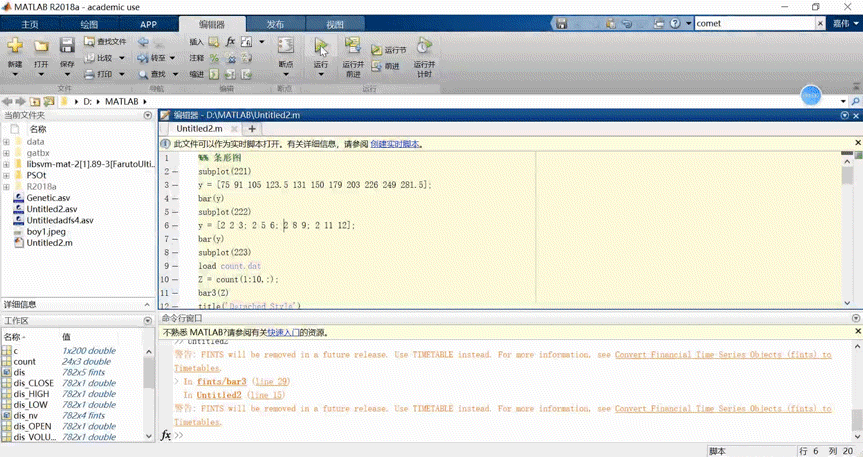Open the 断点 dropdown arrow

click(285, 74)
